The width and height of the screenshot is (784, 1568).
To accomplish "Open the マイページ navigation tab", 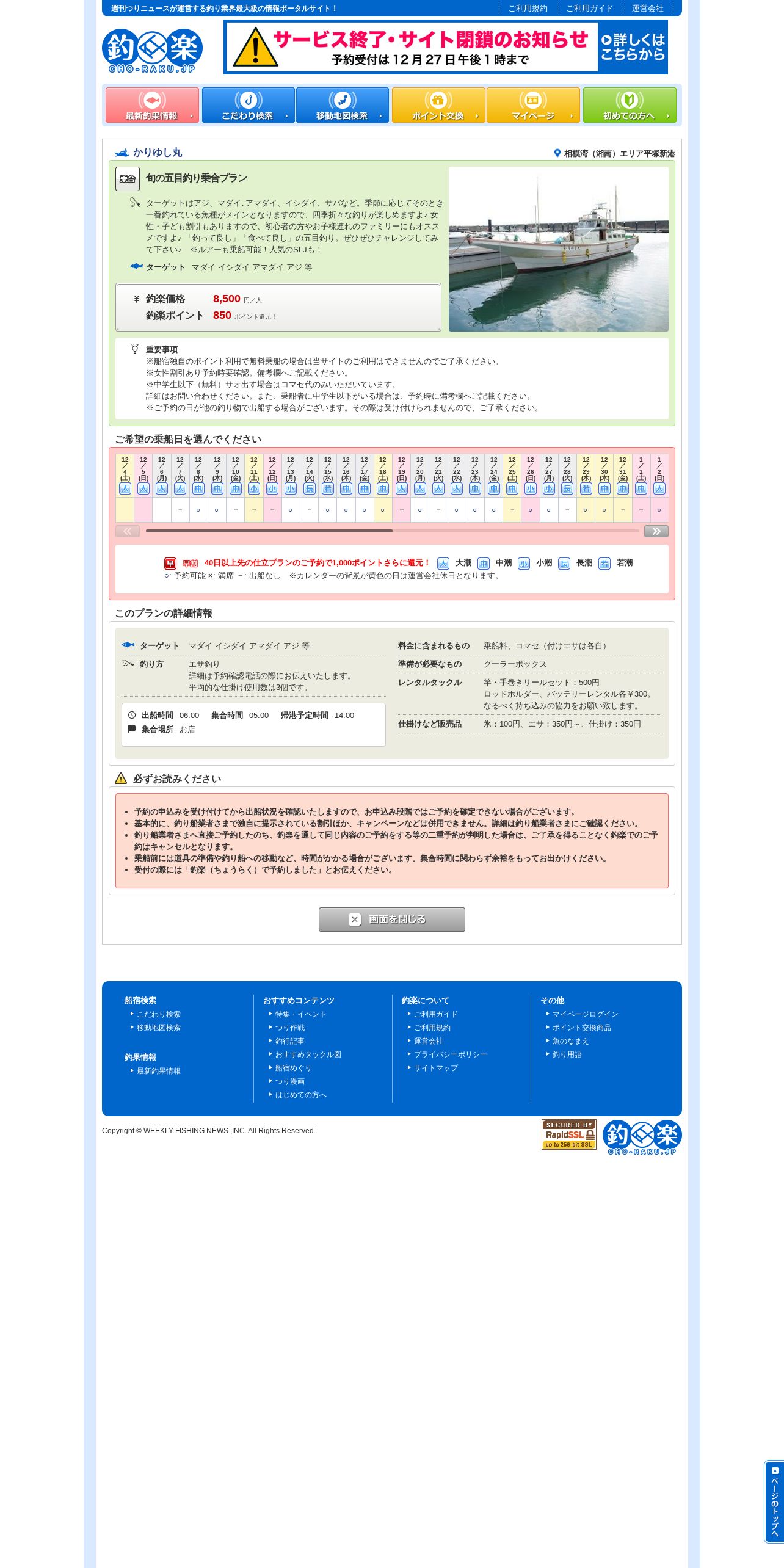I will pyautogui.click(x=533, y=105).
